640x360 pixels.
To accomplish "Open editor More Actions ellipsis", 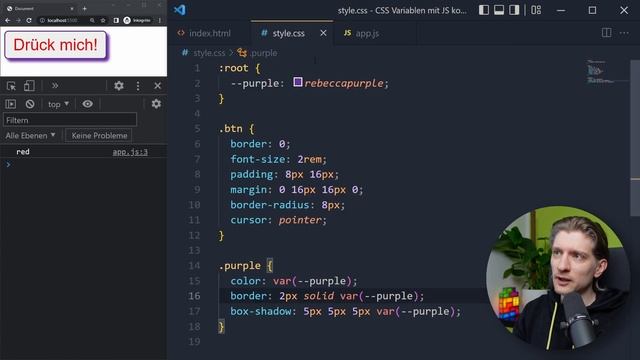I will (624, 33).
